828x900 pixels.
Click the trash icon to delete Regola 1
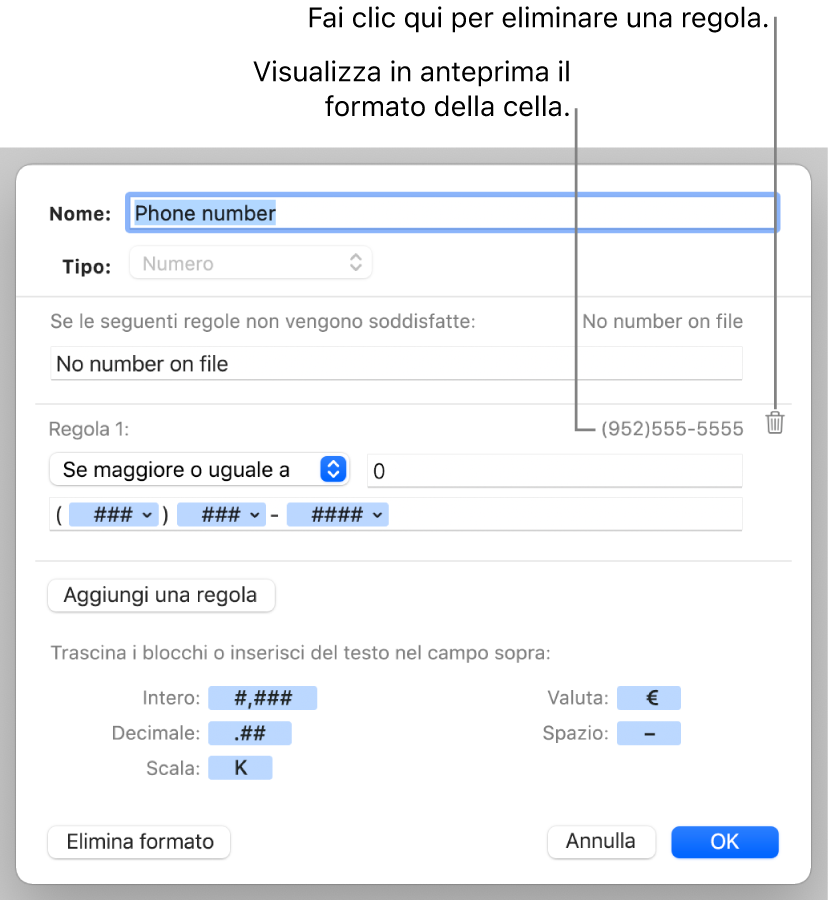click(775, 423)
